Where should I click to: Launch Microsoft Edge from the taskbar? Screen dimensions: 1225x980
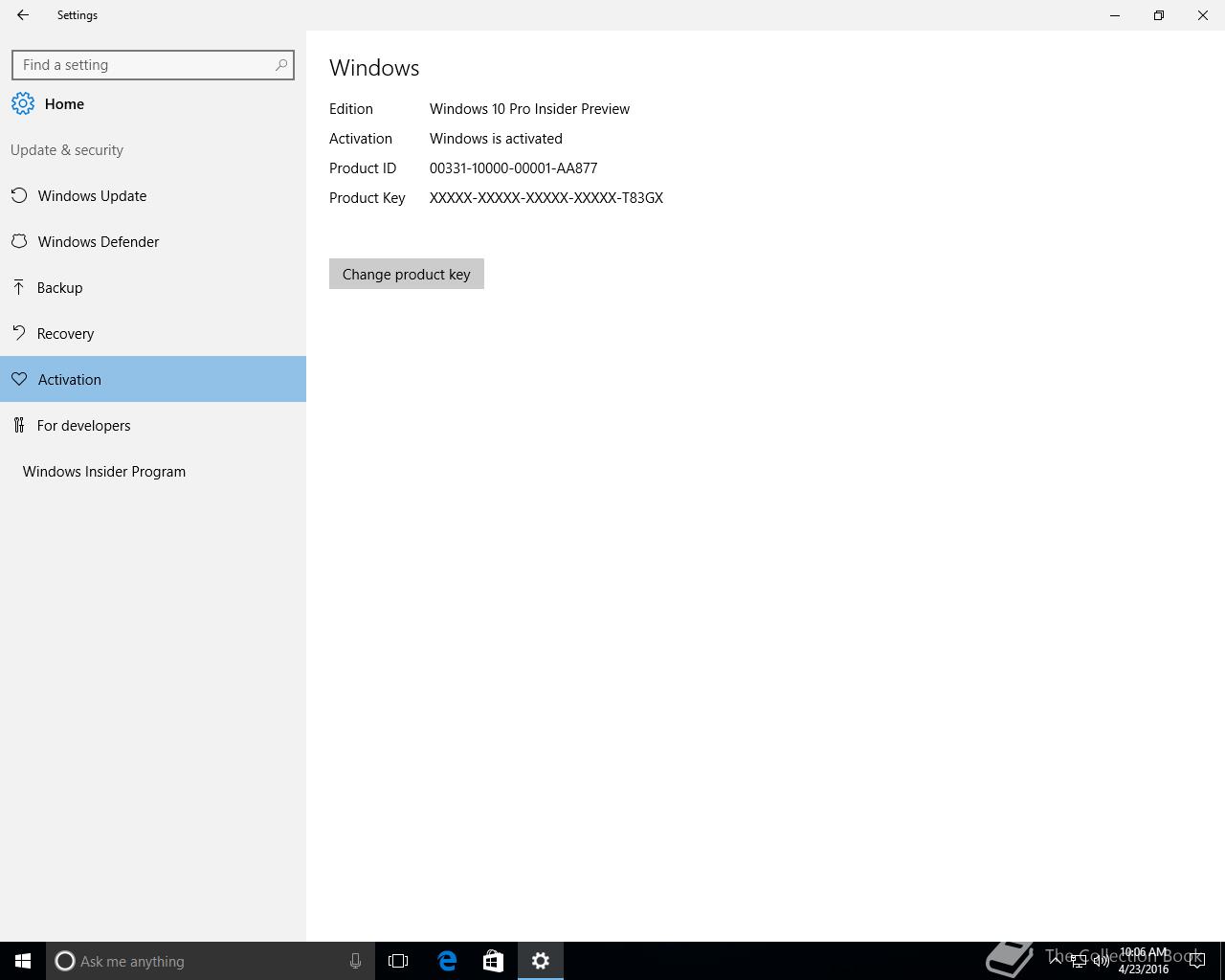[x=447, y=961]
